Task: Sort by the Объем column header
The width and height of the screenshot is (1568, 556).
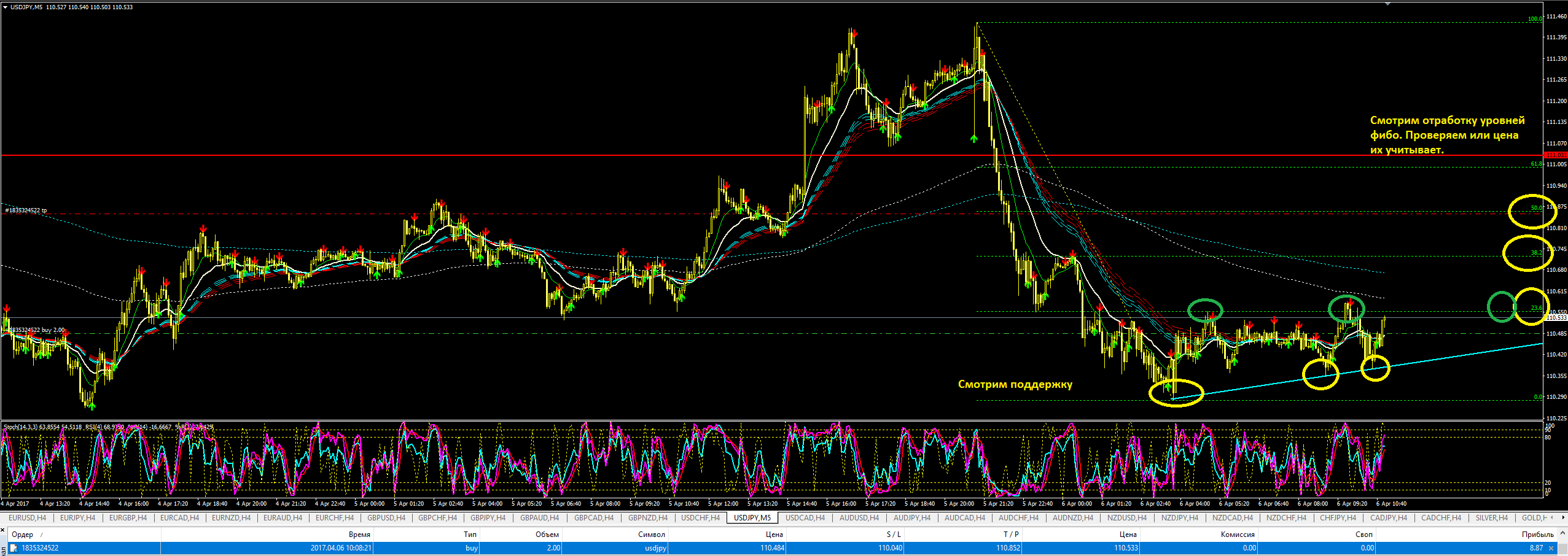Action: click(x=547, y=535)
